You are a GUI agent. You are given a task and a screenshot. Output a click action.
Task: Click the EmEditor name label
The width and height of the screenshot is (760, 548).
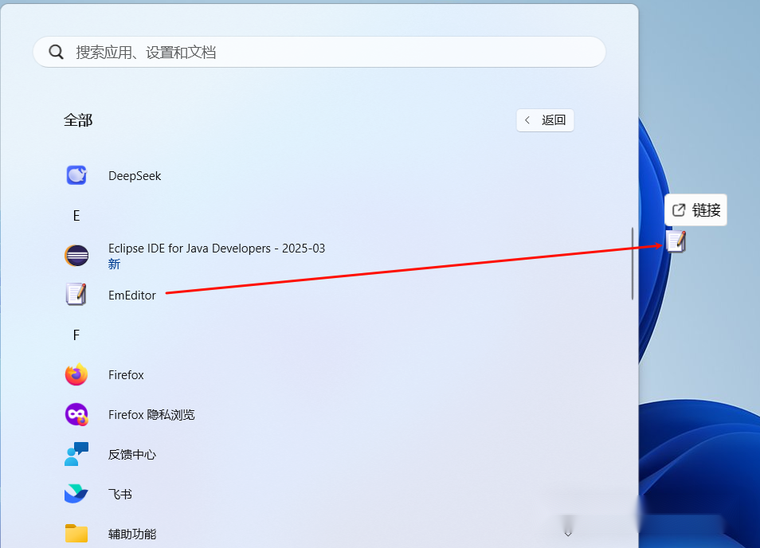[132, 295]
